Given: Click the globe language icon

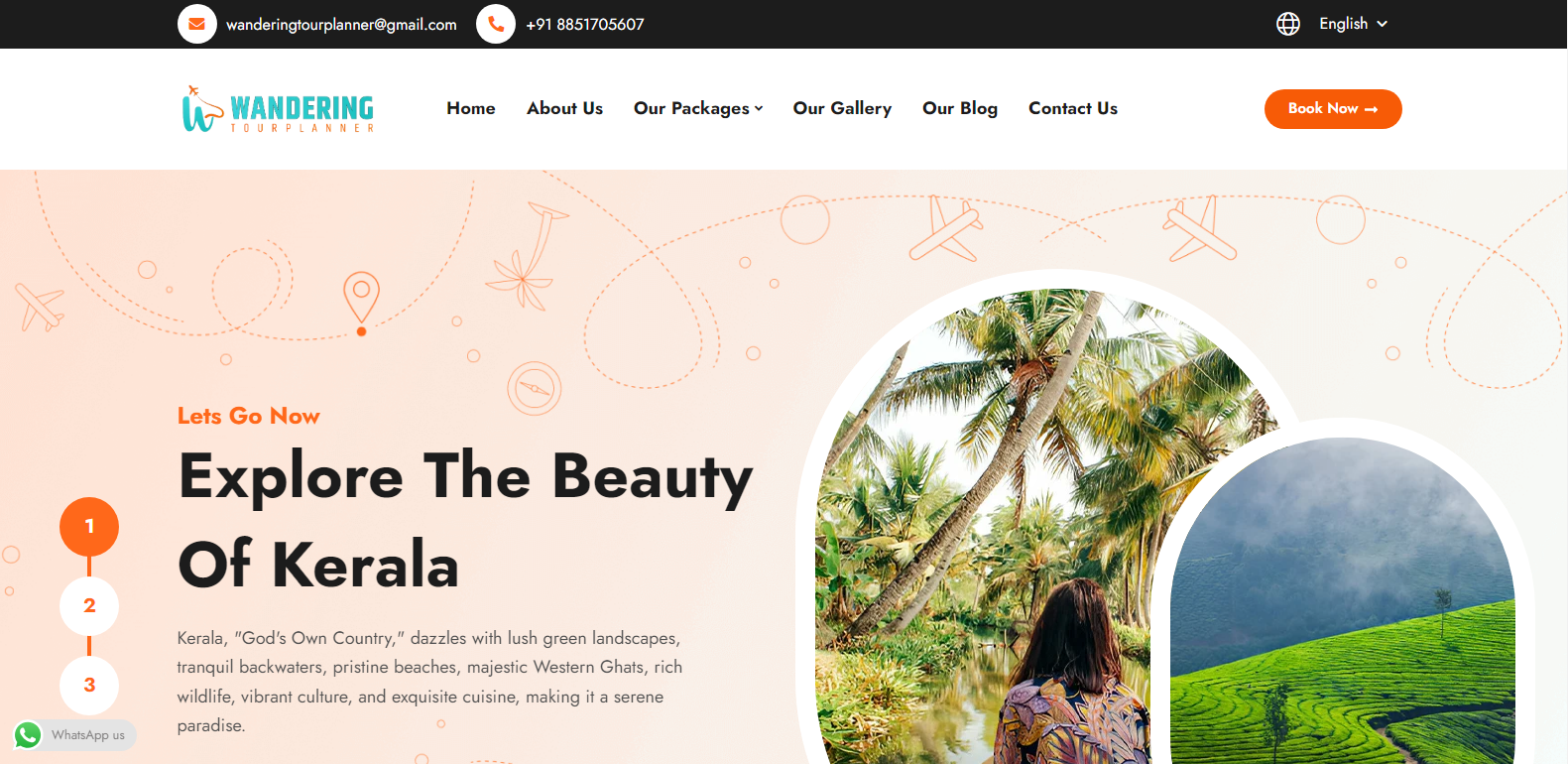Looking at the screenshot, I should 1288,24.
